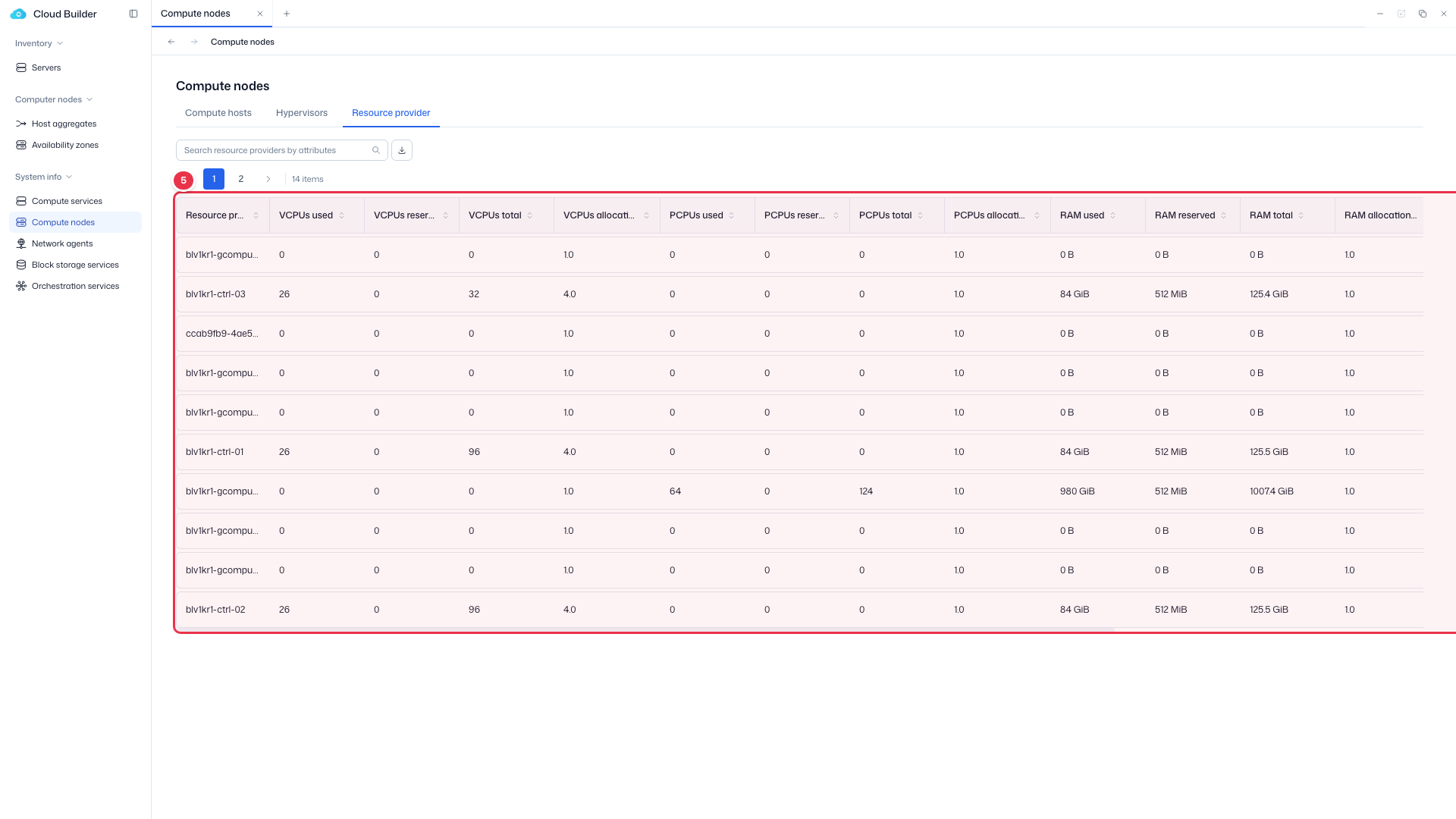Viewport: 1456px width, 819px height.
Task: Sort by RAM total column
Action: point(1301,215)
